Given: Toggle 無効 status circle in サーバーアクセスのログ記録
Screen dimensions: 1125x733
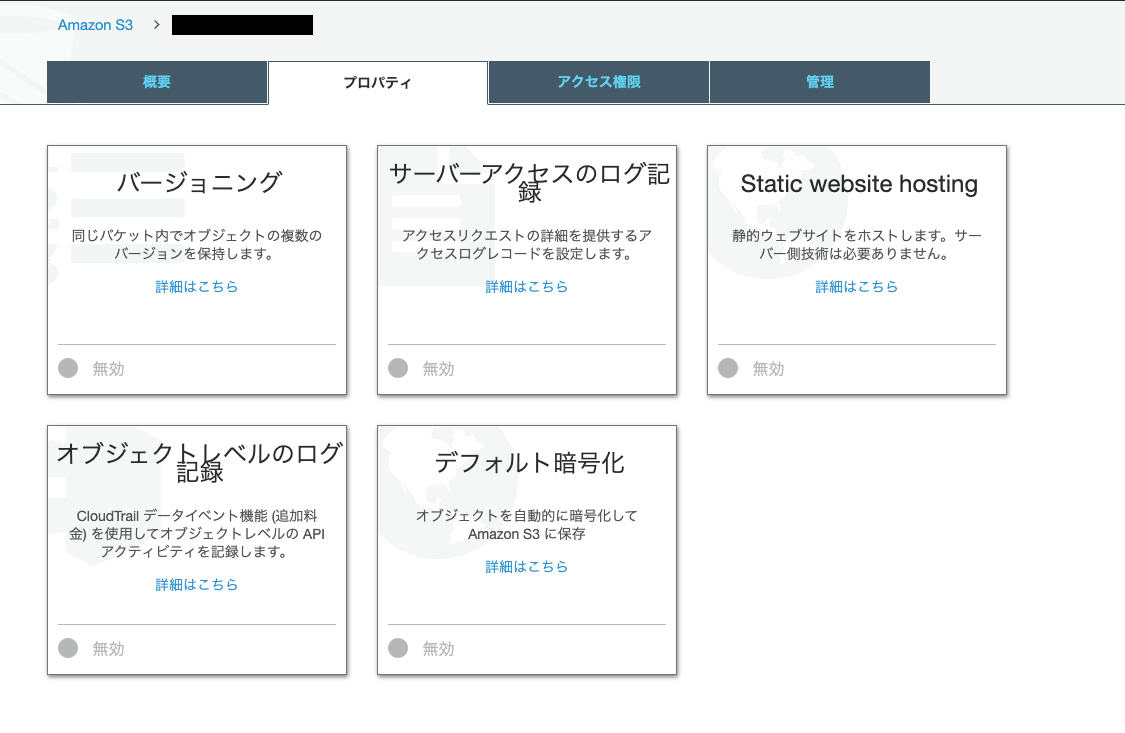Looking at the screenshot, I should click(x=398, y=368).
